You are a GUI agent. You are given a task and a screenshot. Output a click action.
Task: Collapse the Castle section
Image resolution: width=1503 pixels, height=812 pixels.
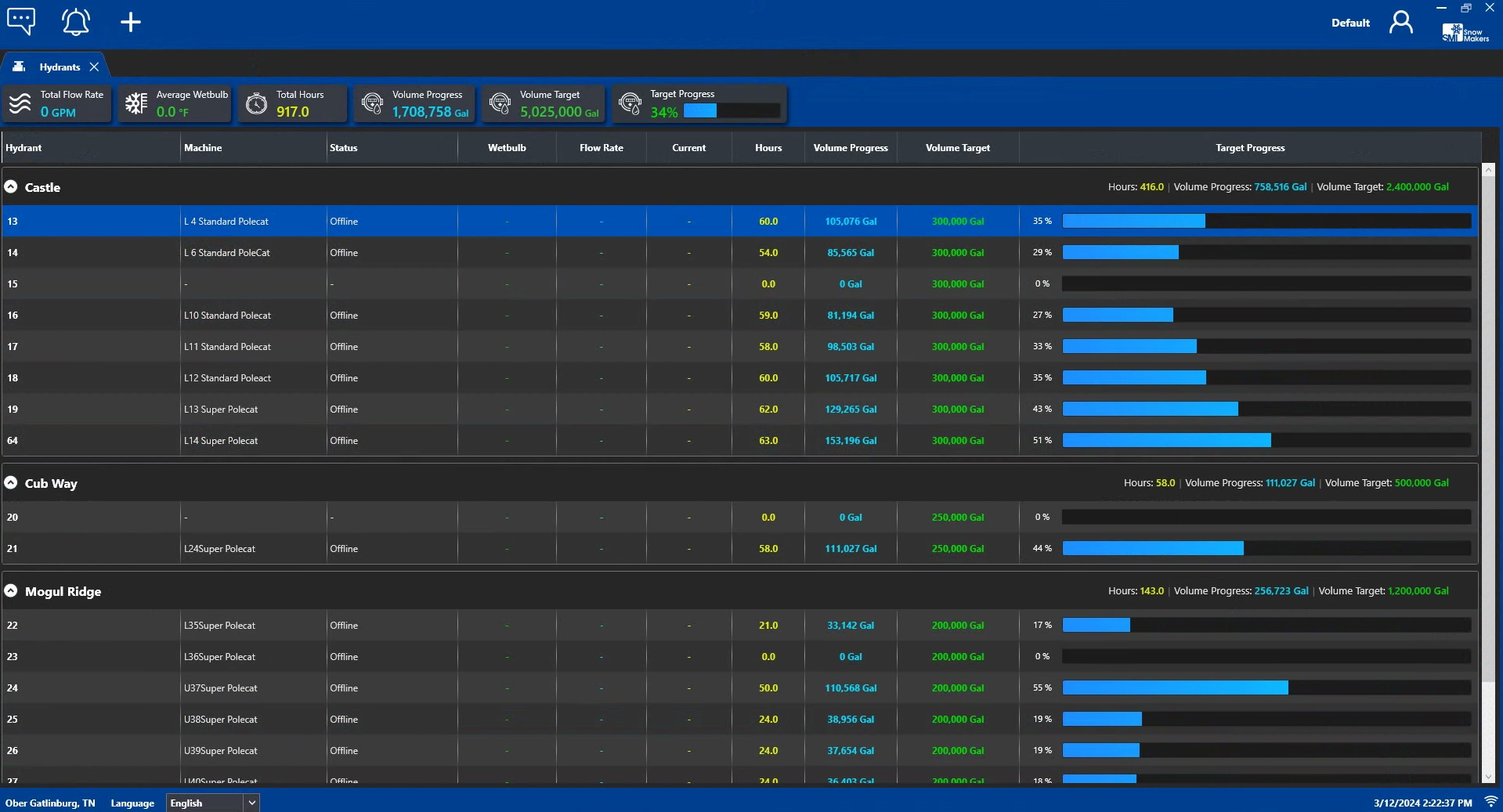(10, 187)
